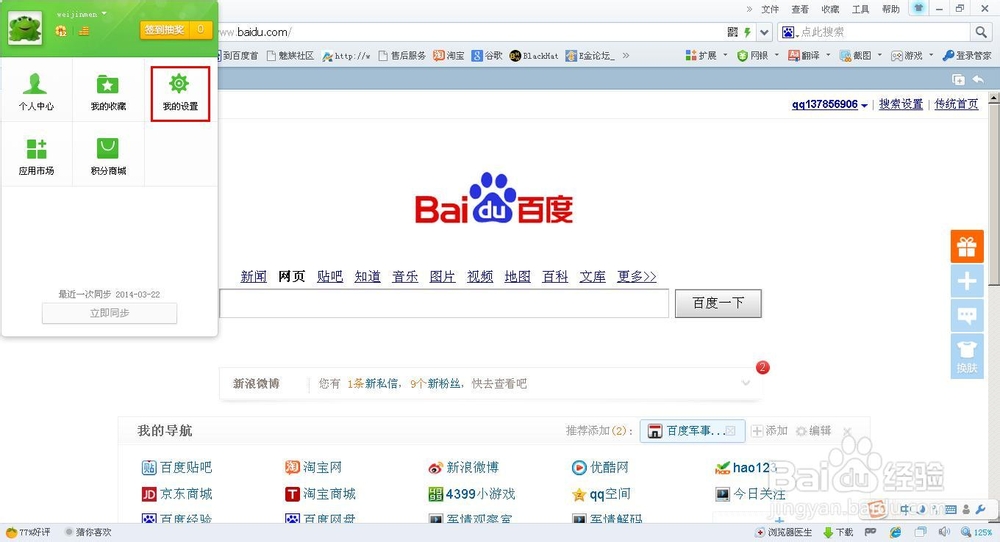Open the 文件 menu
The height and width of the screenshot is (542, 1000).
770,9
